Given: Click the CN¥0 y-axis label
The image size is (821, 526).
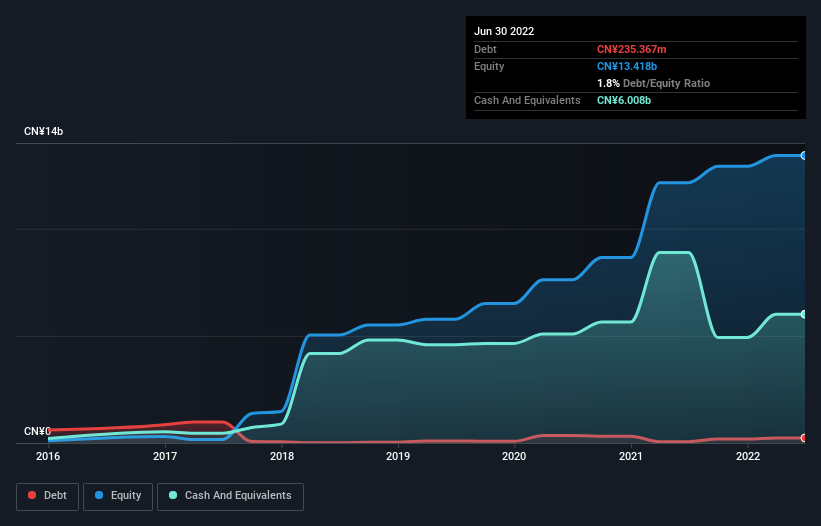Looking at the screenshot, I should click(x=37, y=431).
